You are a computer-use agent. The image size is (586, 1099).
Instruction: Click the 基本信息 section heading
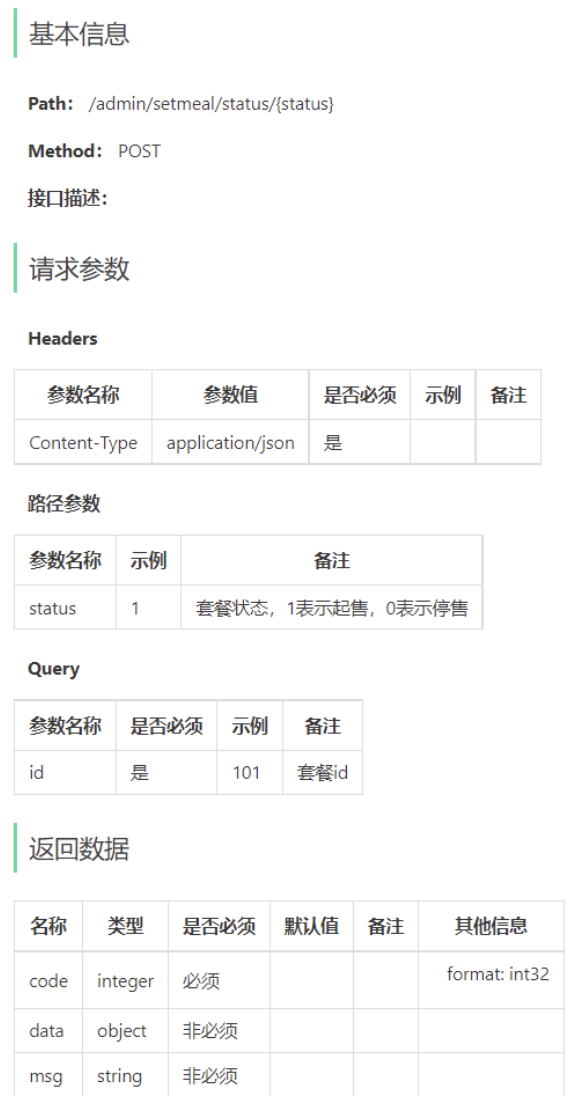click(79, 34)
